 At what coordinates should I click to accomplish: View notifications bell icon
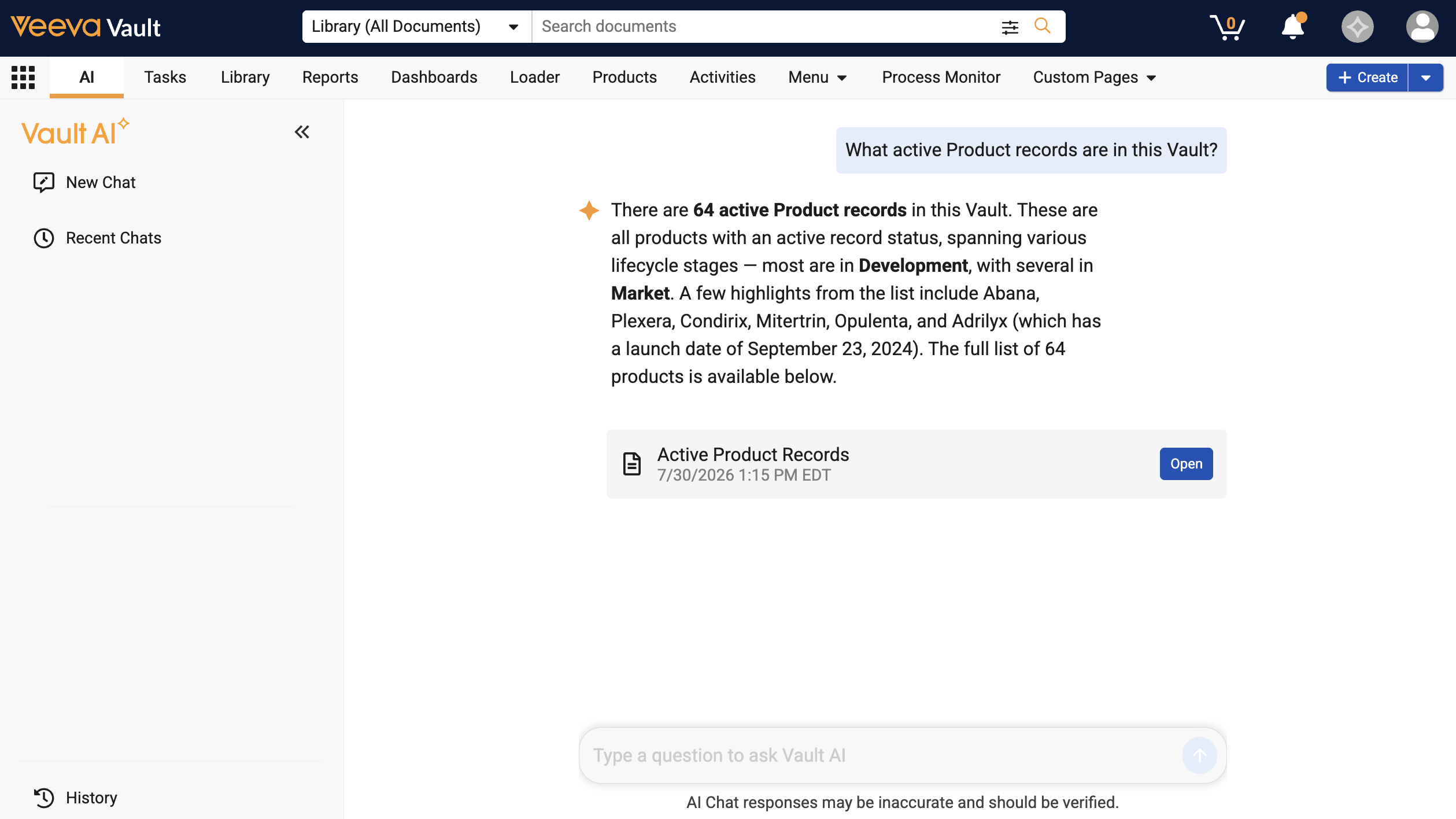tap(1293, 27)
